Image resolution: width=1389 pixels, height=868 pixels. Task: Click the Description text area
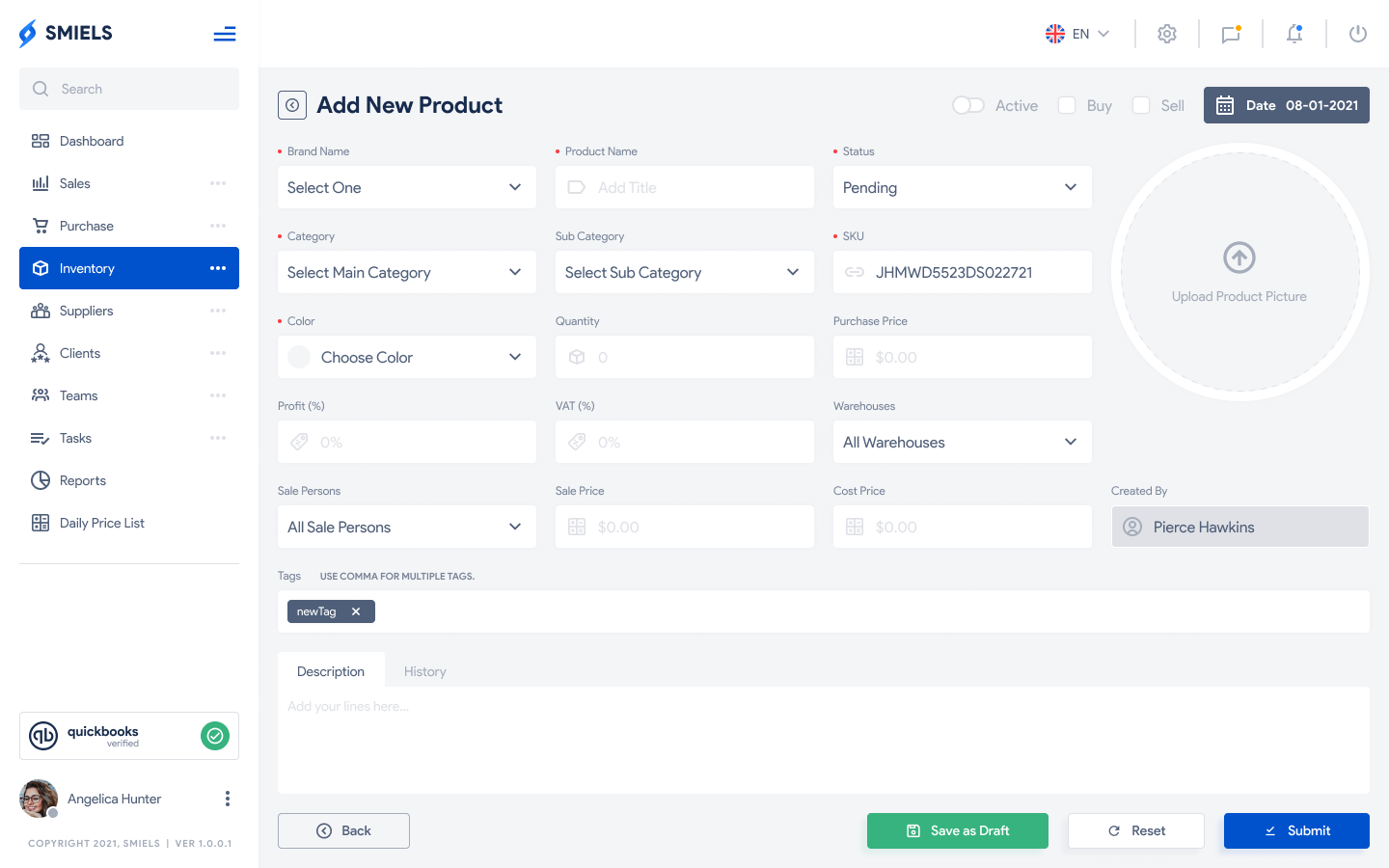(824, 740)
